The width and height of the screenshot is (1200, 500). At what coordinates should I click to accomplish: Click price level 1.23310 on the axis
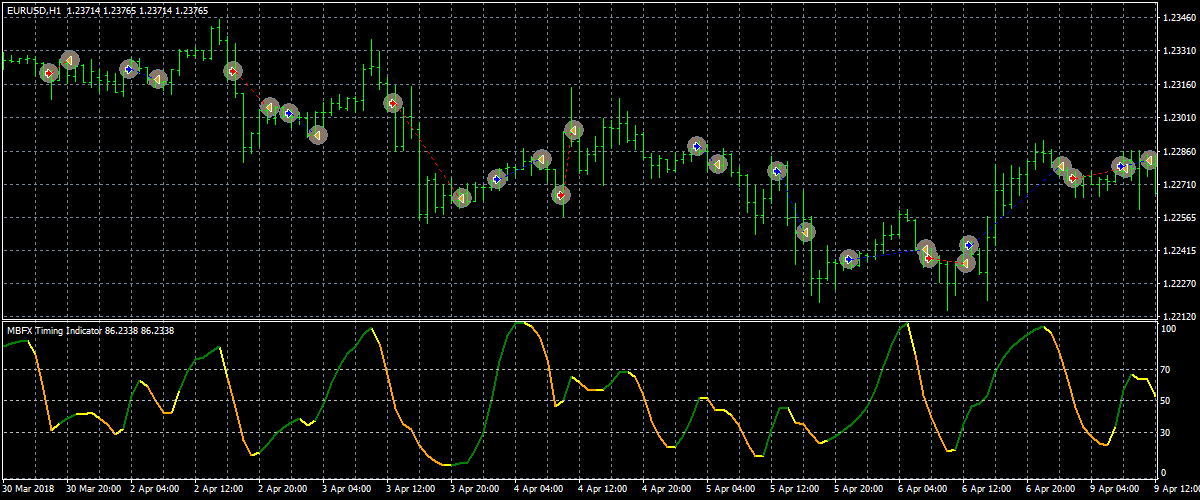(1180, 50)
